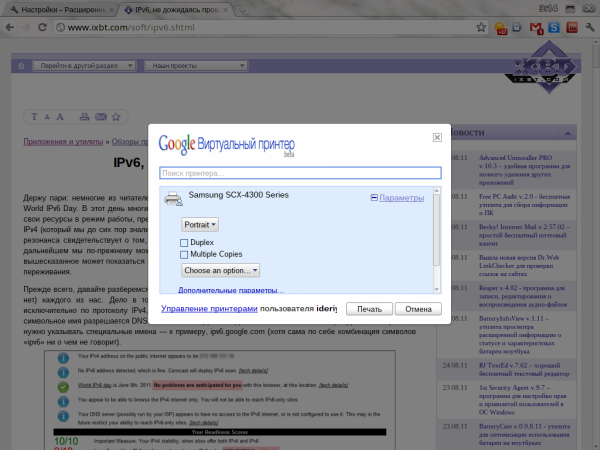Click the article printer icon
Screen dimensions: 600x450
pos(84,117)
